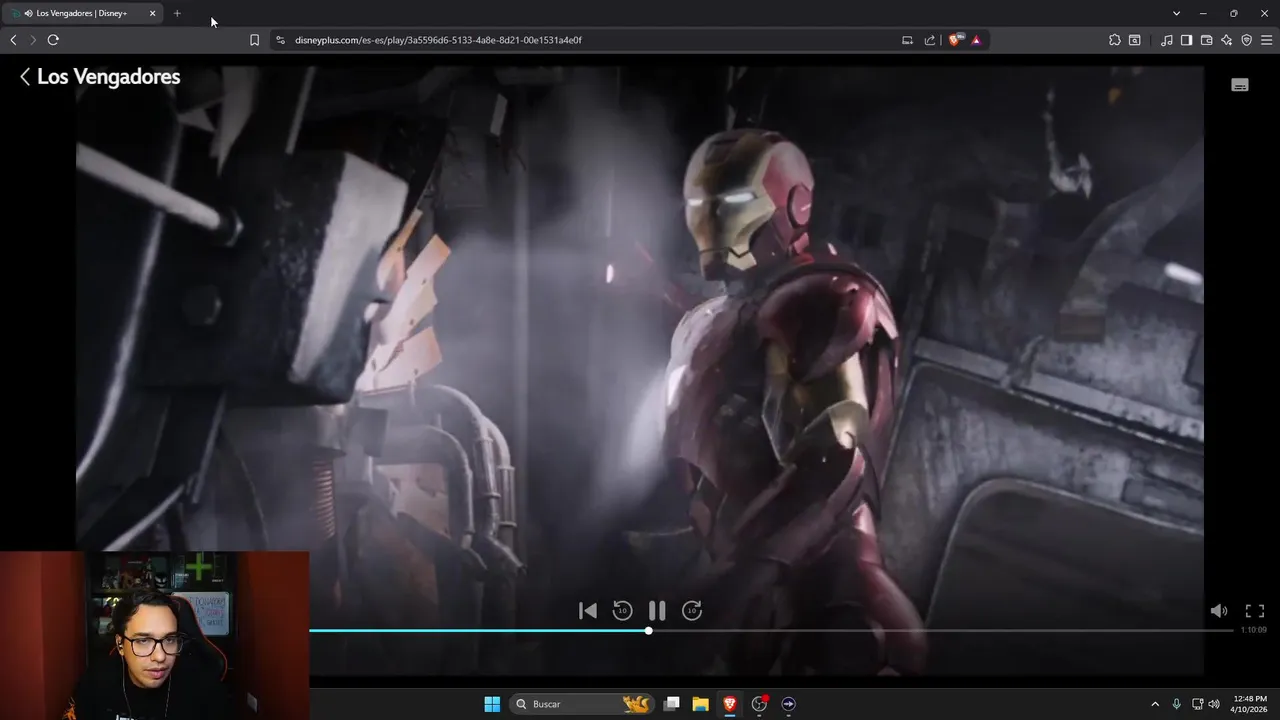The image size is (1280, 720).
Task: Skip forward 10 seconds in the player
Action: [692, 610]
